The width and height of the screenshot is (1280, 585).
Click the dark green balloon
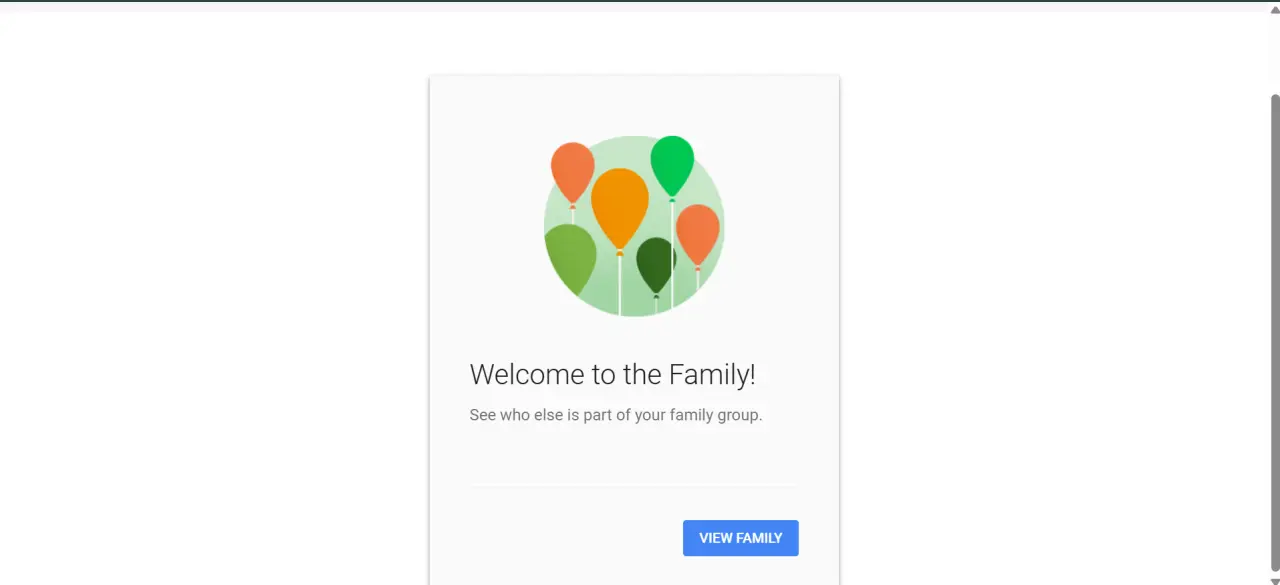656,265
